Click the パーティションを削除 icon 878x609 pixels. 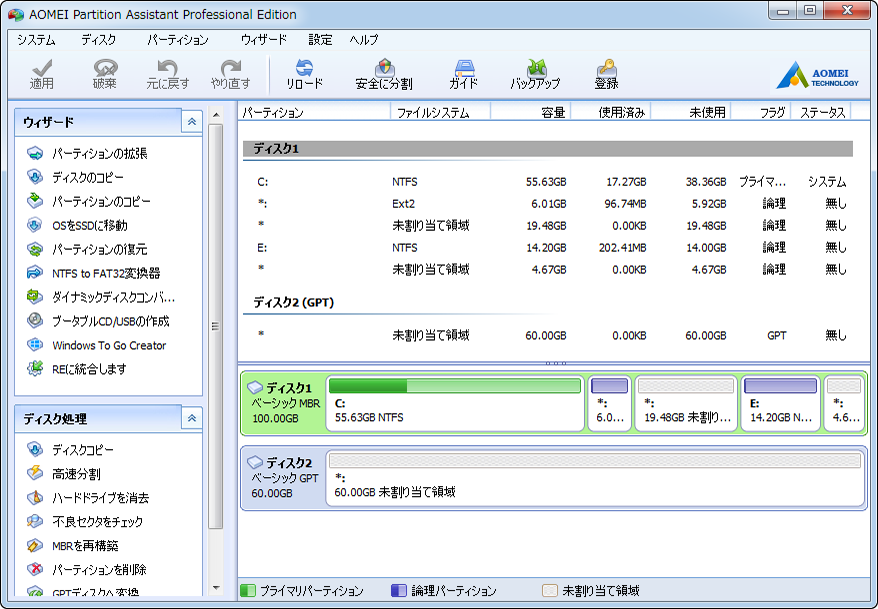(35, 569)
